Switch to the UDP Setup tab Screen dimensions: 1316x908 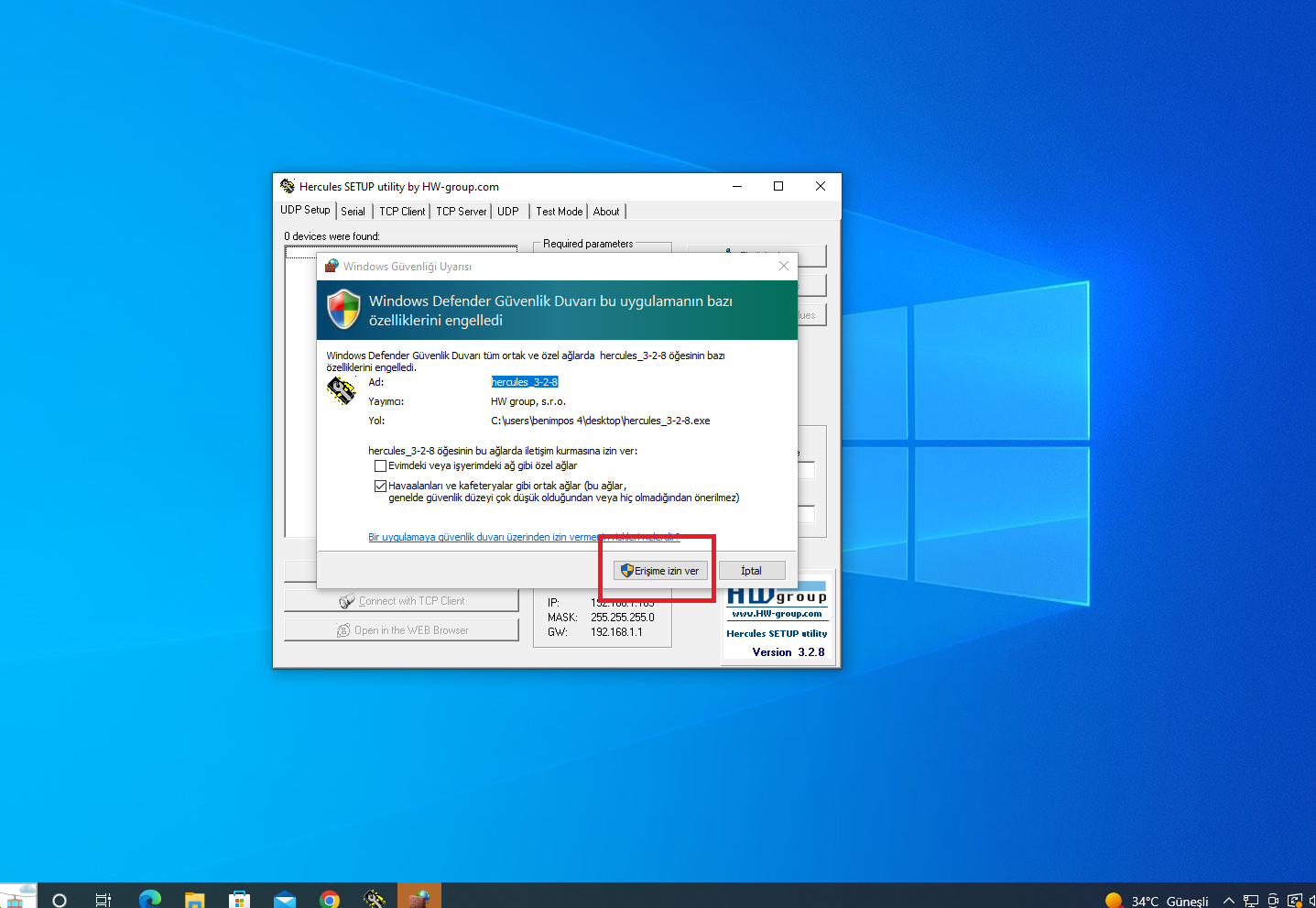coord(305,210)
